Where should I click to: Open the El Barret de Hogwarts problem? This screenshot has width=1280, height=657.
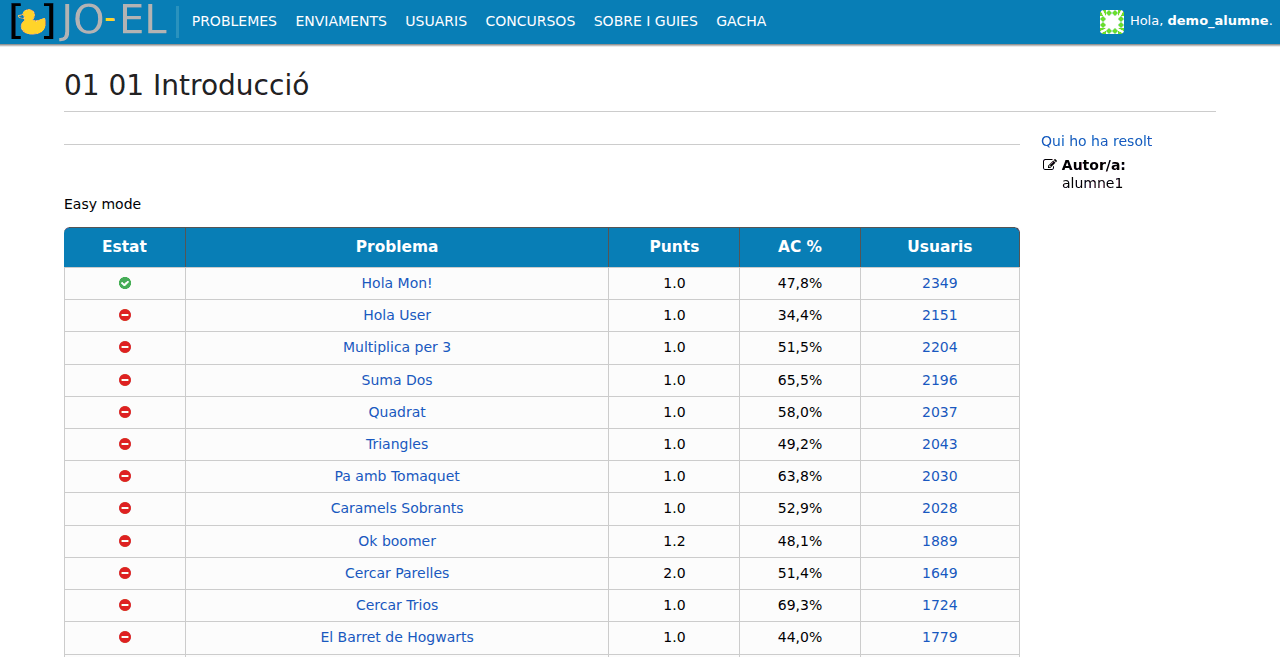[397, 637]
